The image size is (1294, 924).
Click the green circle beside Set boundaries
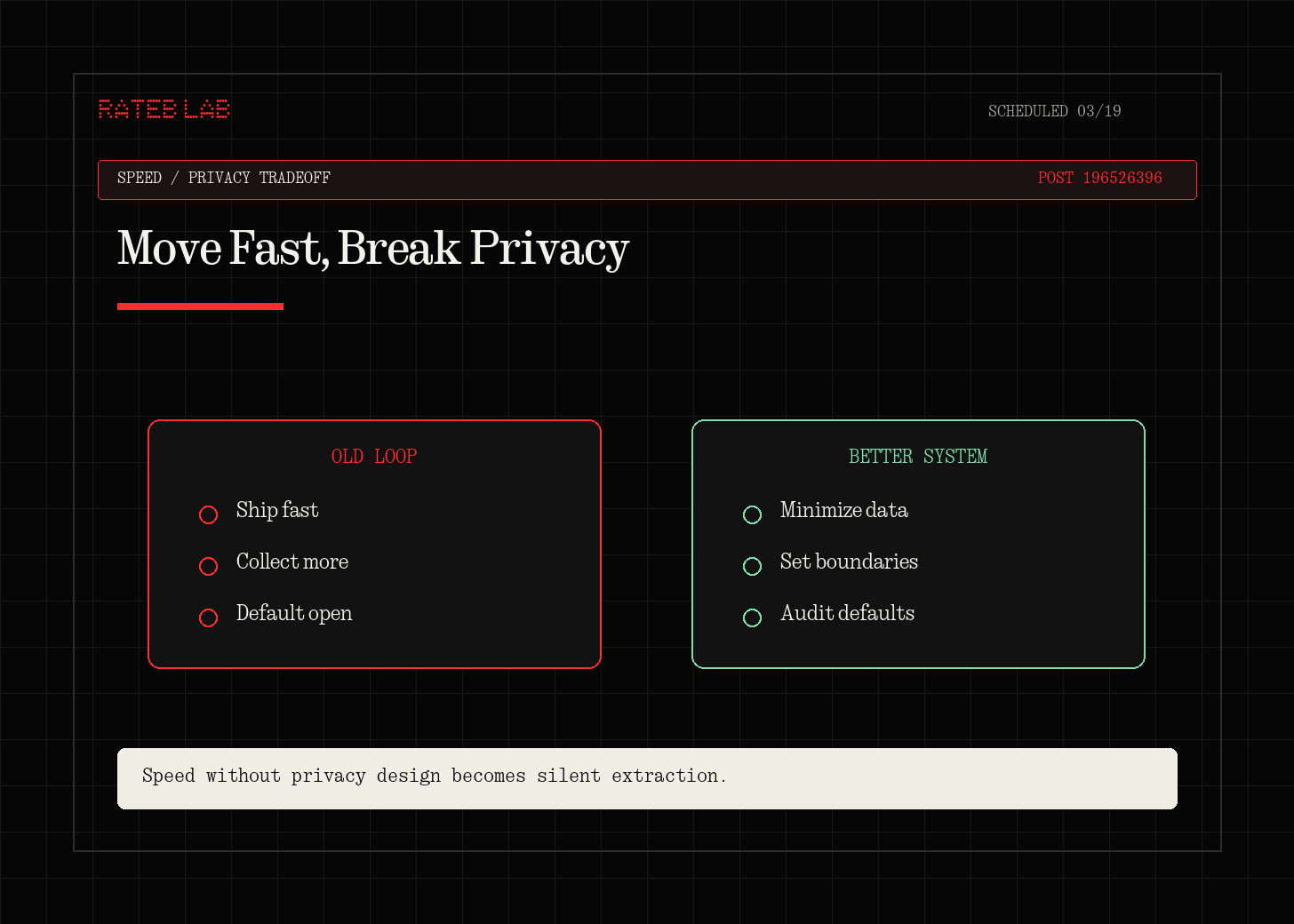(752, 566)
